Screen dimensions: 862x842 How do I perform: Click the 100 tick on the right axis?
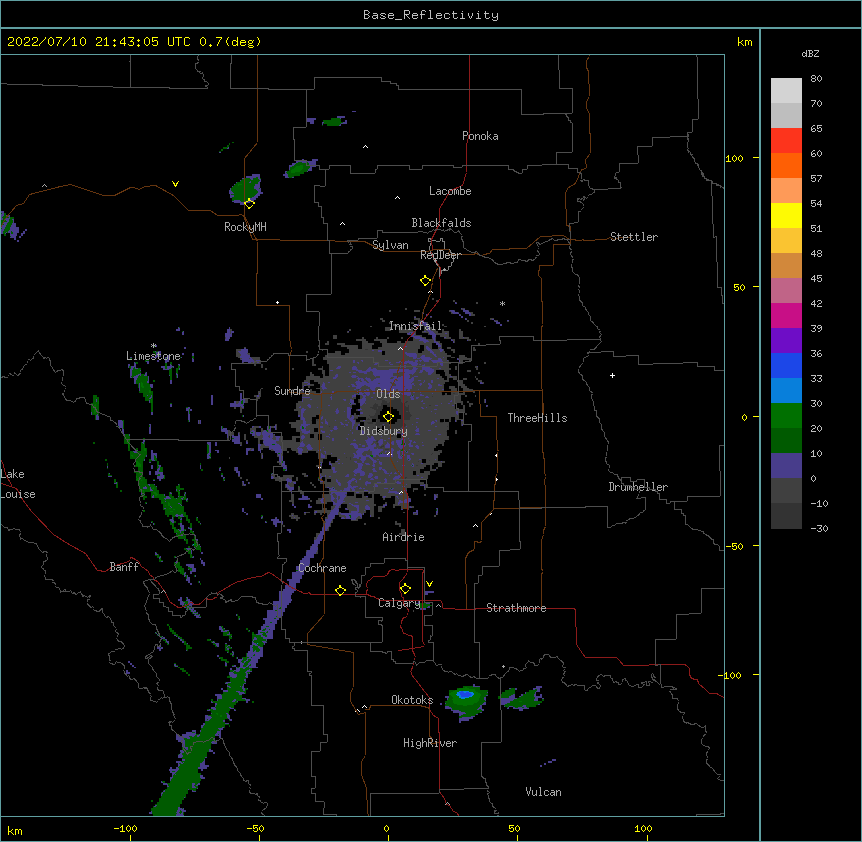734,158
